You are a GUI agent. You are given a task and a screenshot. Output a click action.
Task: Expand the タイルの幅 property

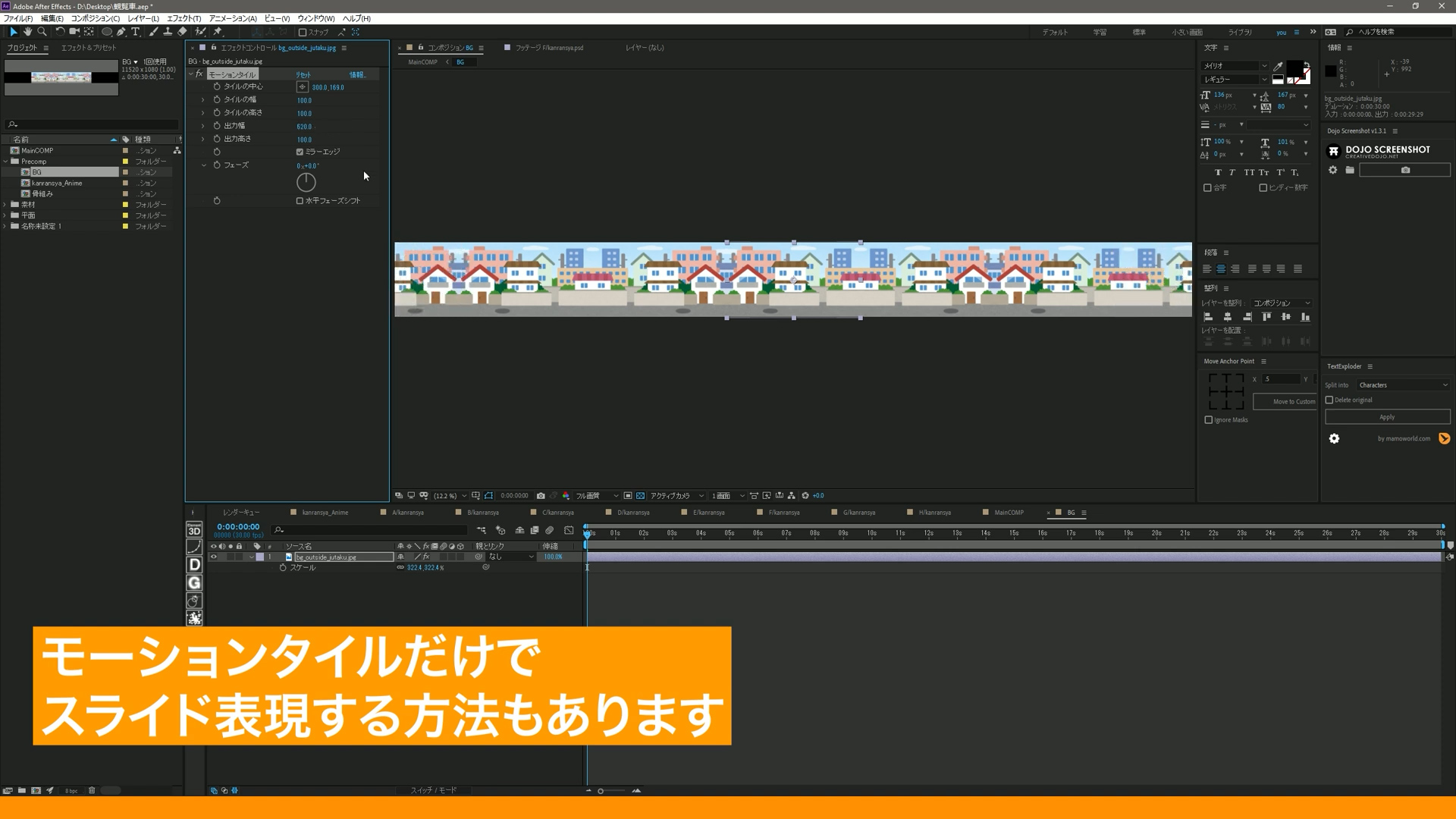tap(202, 99)
